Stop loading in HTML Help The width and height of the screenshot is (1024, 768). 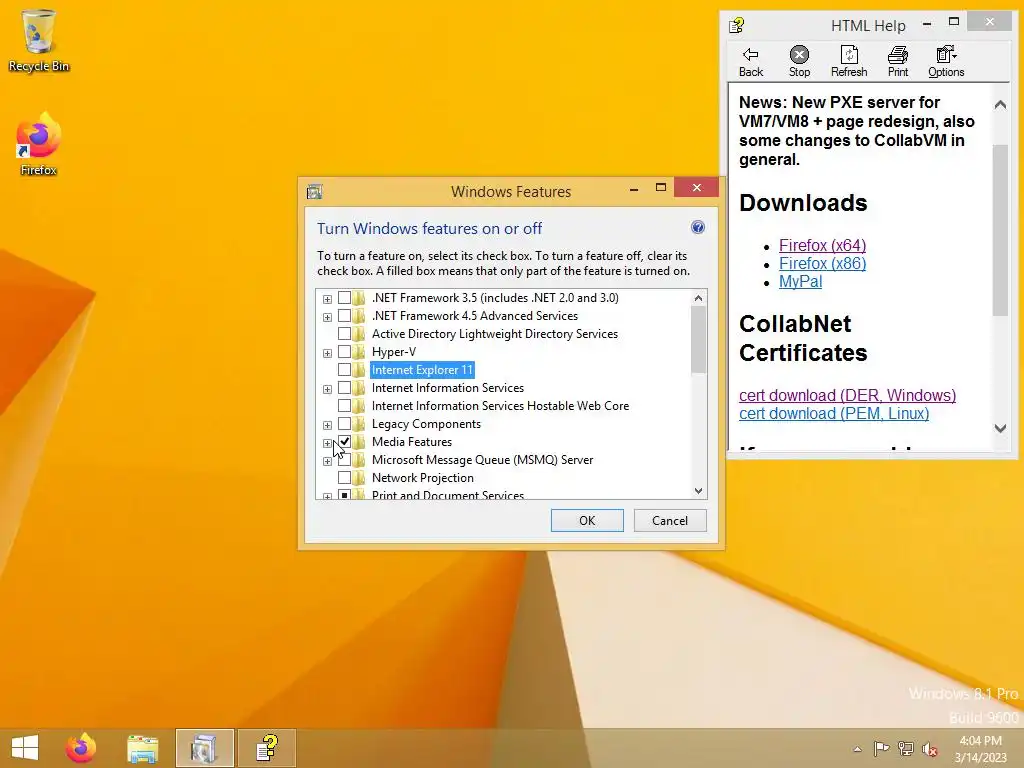pyautogui.click(x=799, y=62)
